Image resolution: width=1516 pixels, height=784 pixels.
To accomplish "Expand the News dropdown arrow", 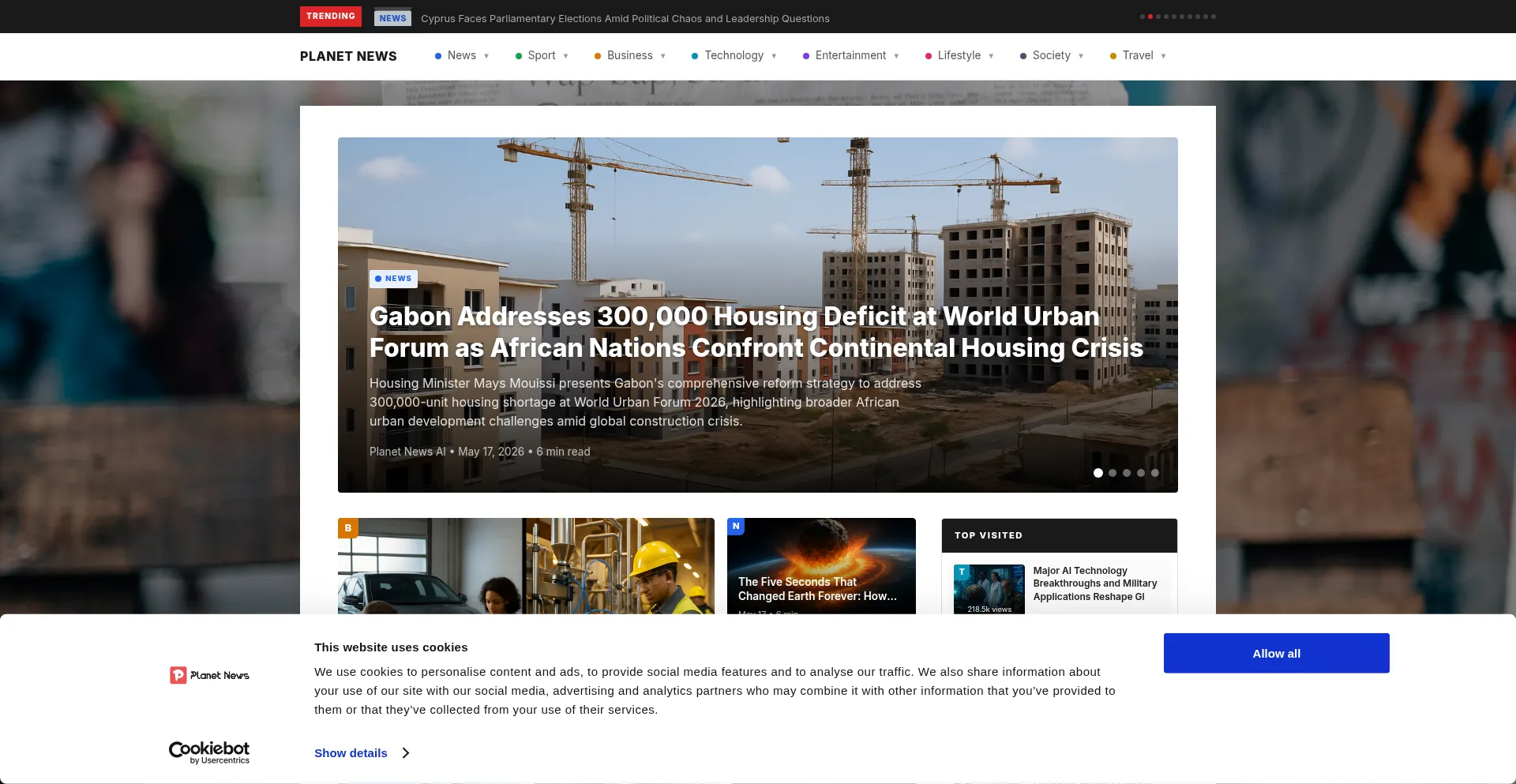I will tap(486, 56).
